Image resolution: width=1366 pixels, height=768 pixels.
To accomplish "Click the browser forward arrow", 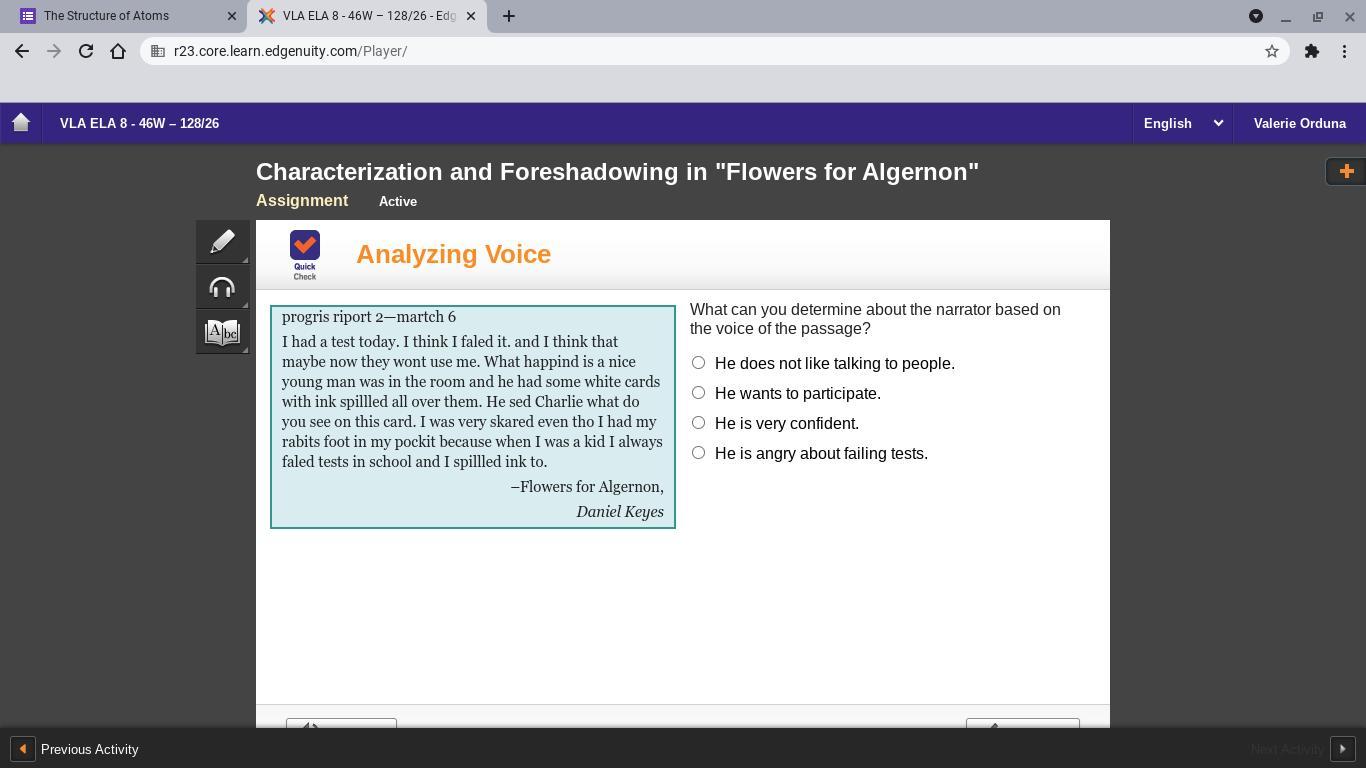I will click(54, 51).
